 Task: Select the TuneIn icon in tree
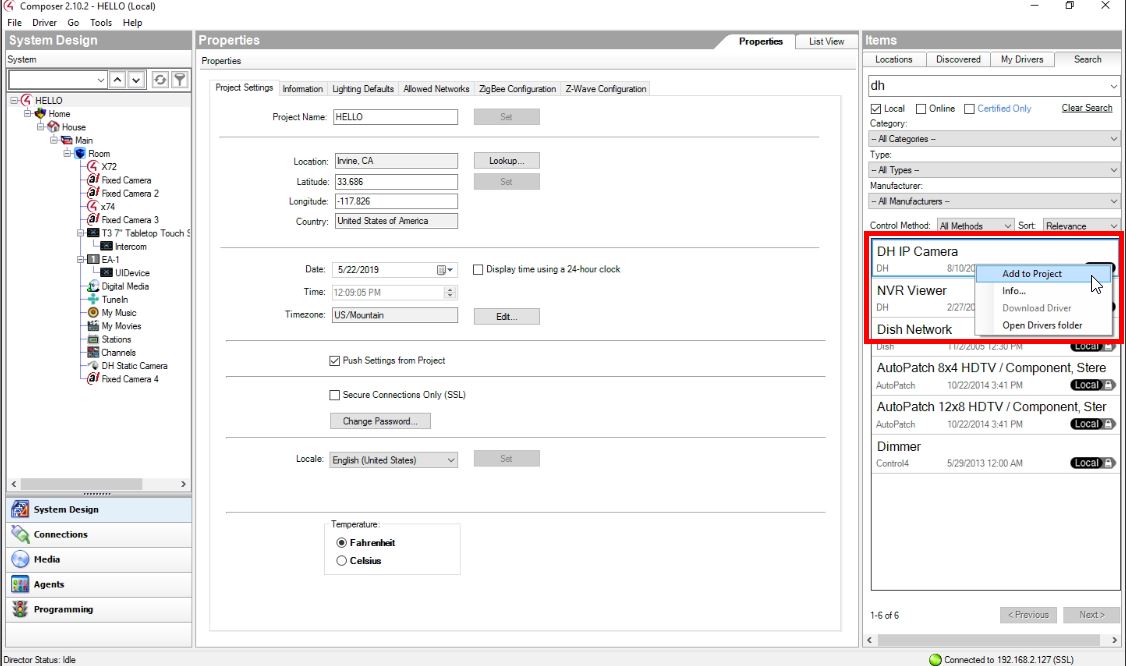94,300
